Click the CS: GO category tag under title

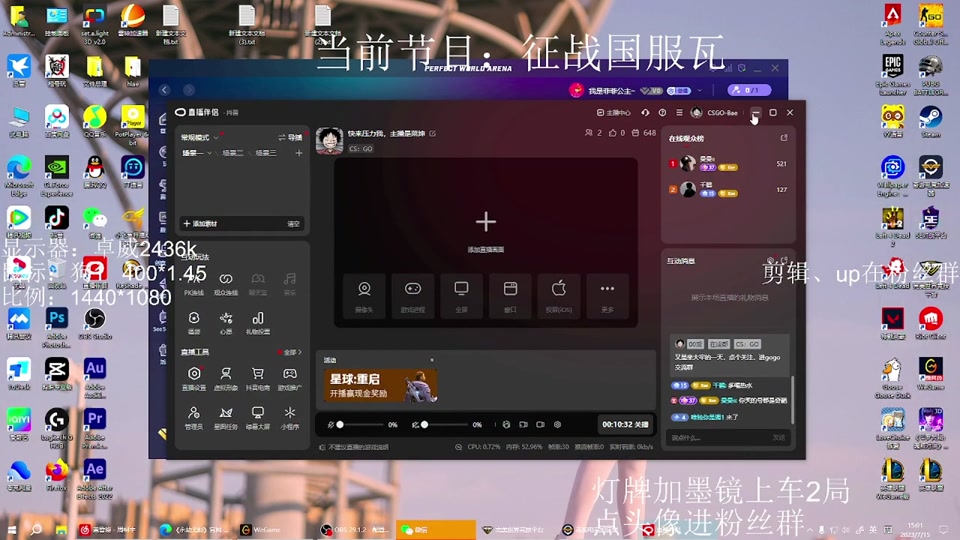pyautogui.click(x=361, y=149)
